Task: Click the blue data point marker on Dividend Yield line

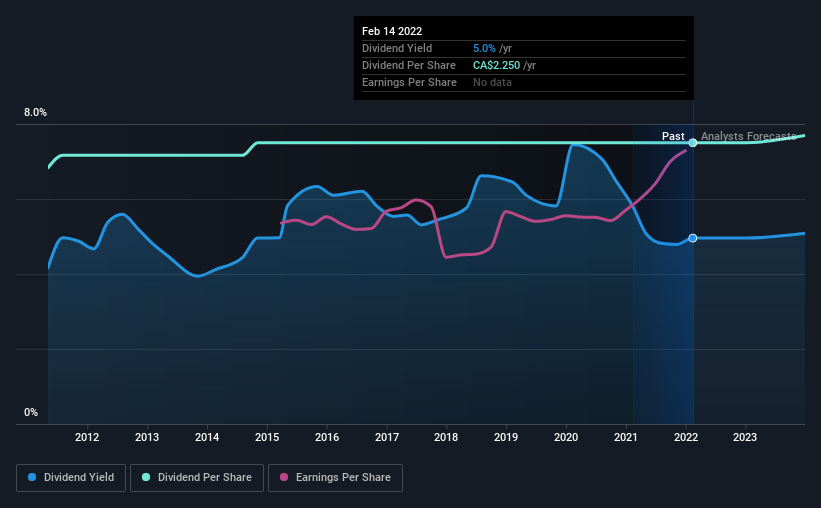Action: coord(693,238)
